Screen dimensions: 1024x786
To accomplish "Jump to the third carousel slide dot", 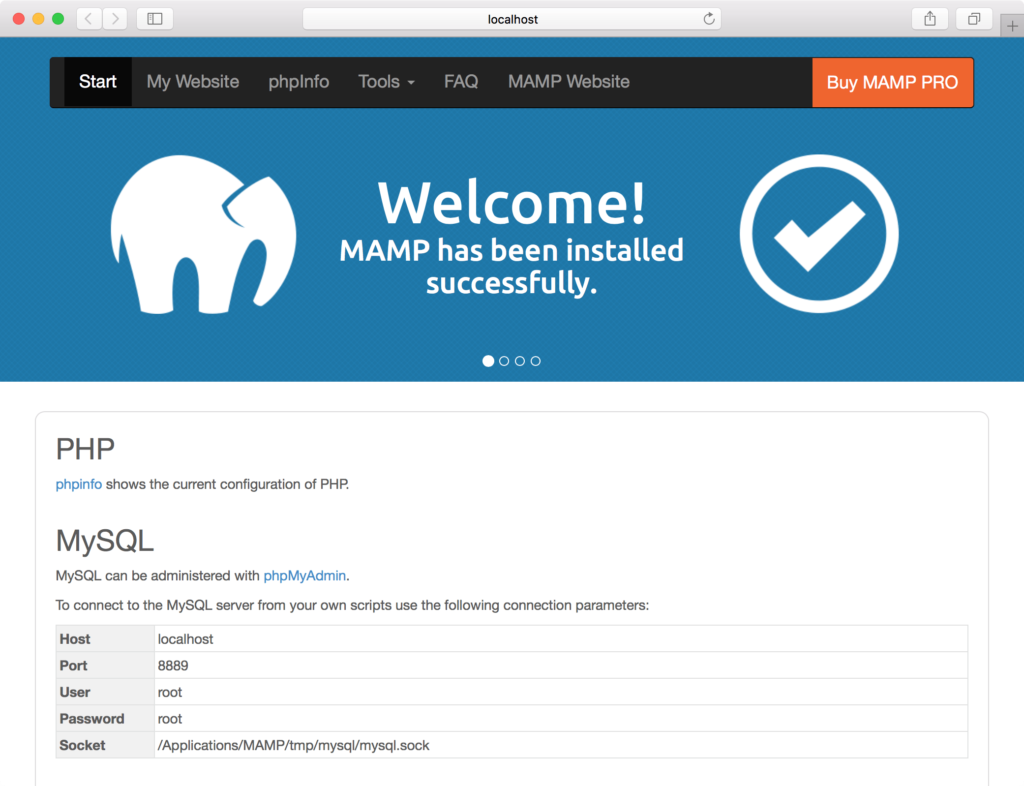I will (x=520, y=361).
